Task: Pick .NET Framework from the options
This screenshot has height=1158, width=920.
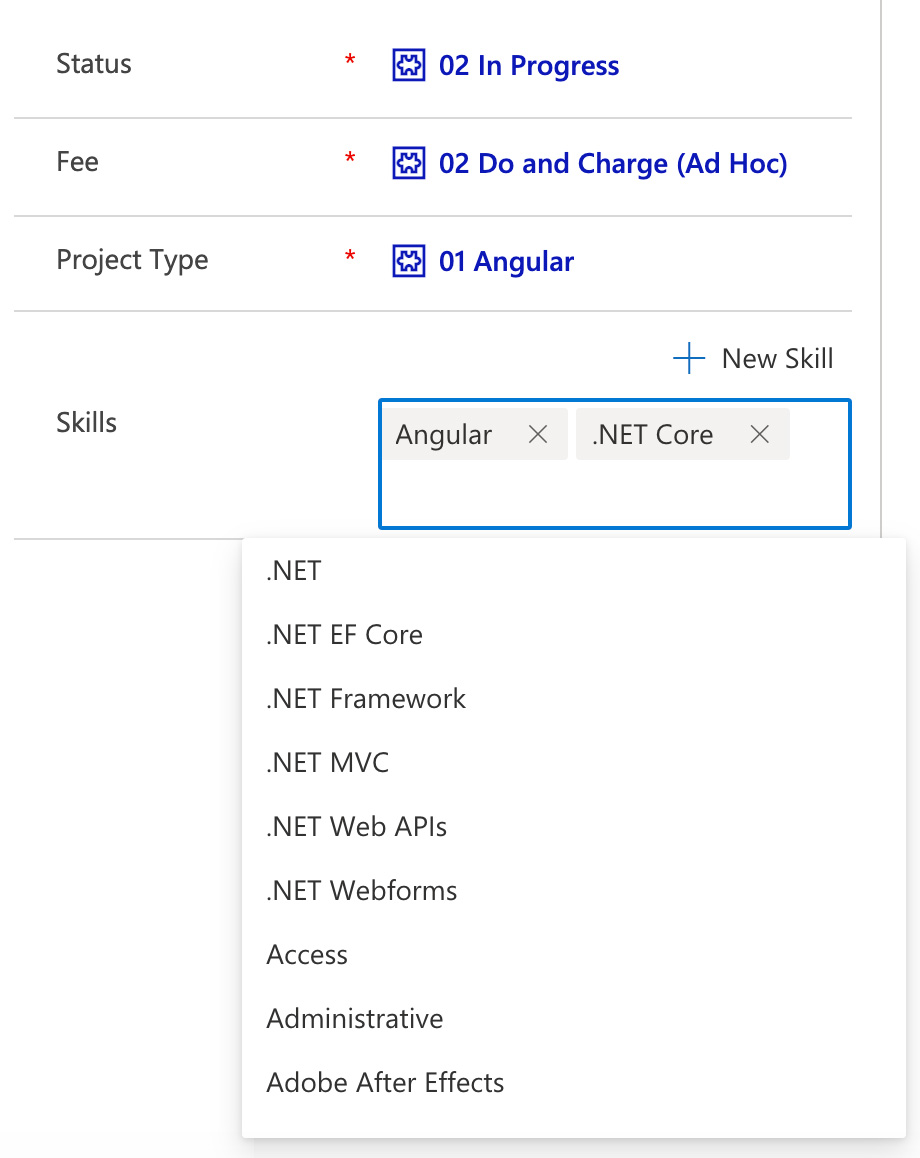Action: (x=366, y=699)
